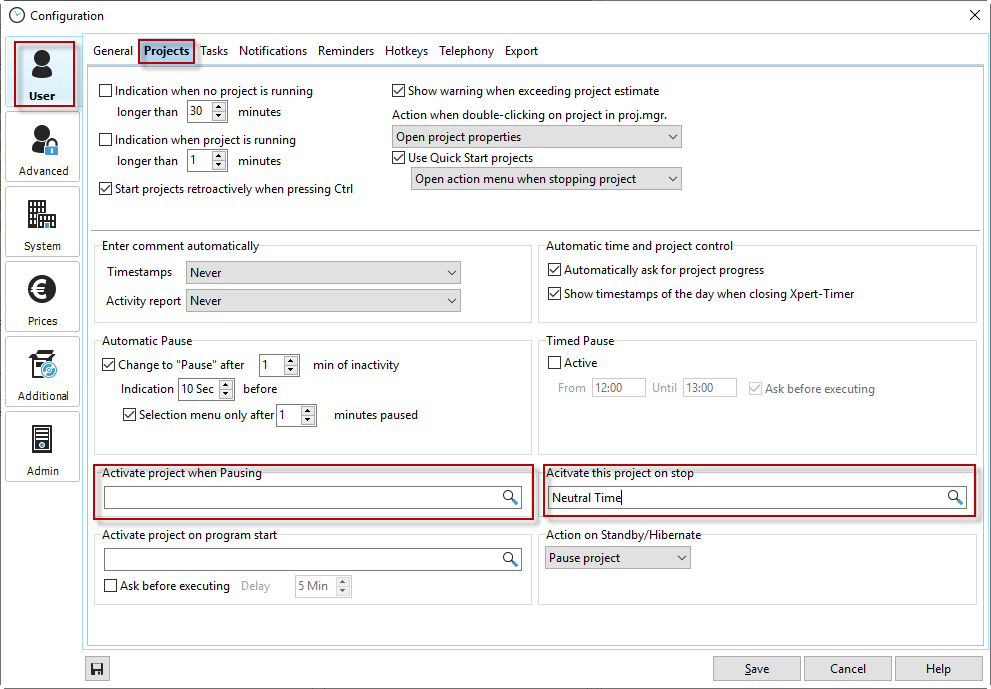
Task: Click search icon in project on stop field
Action: [x=956, y=498]
